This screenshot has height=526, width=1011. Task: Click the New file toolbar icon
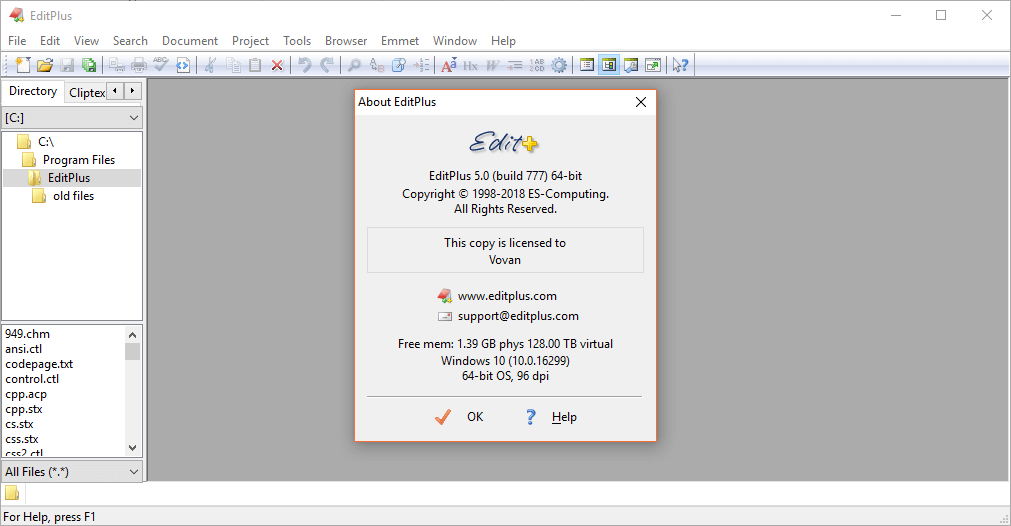coord(23,64)
